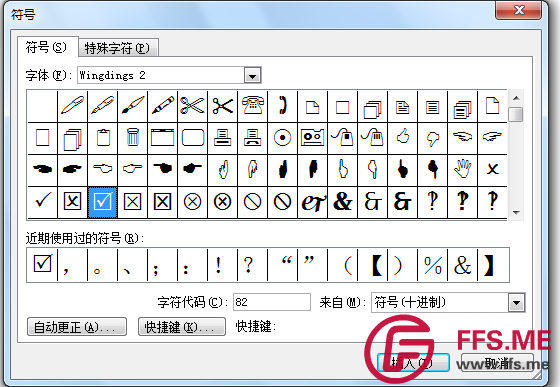
Task: Pick the recently used left parenthesis
Action: pyautogui.click(x=342, y=265)
